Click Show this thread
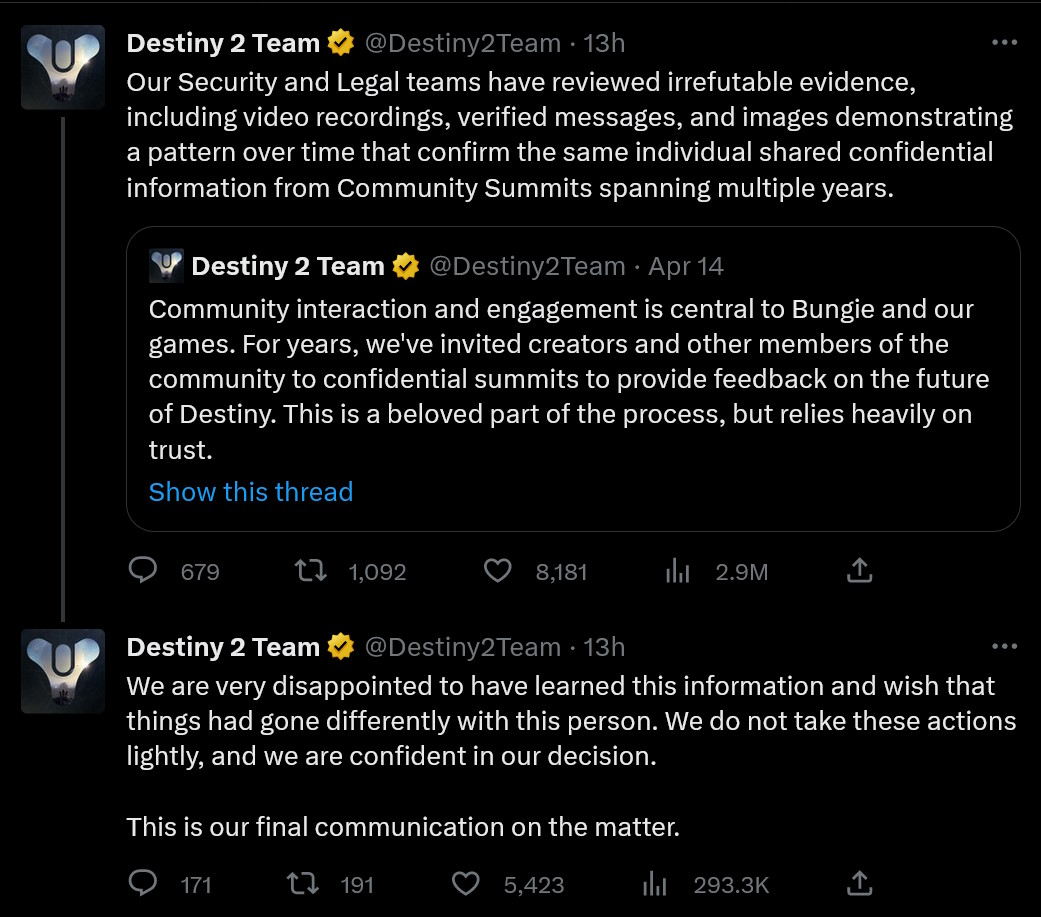Viewport: 1041px width, 917px height. pyautogui.click(x=250, y=491)
